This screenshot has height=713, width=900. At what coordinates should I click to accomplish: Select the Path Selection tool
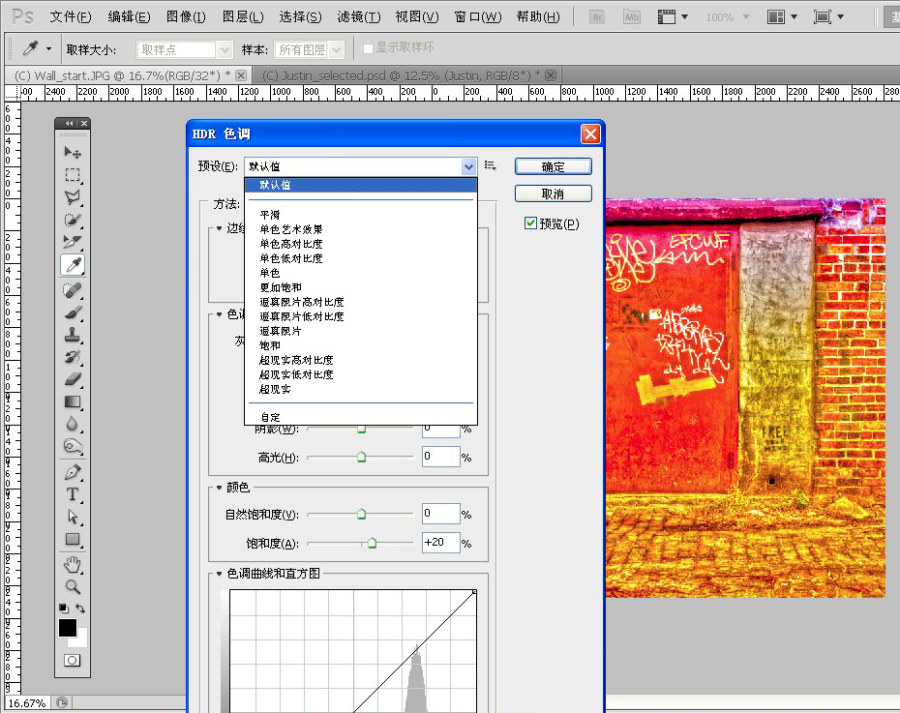[x=72, y=517]
